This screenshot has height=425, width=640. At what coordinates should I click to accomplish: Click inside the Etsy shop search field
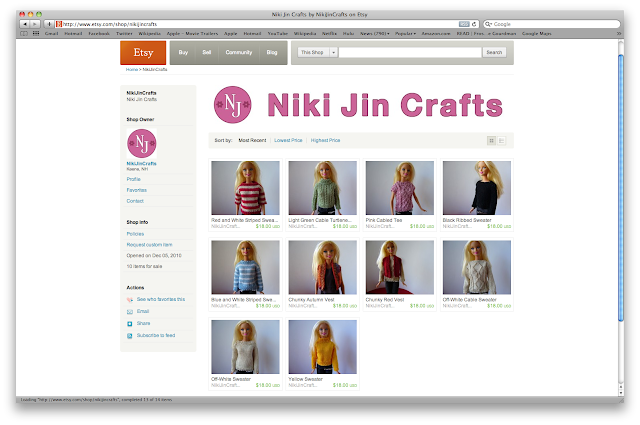(x=410, y=52)
